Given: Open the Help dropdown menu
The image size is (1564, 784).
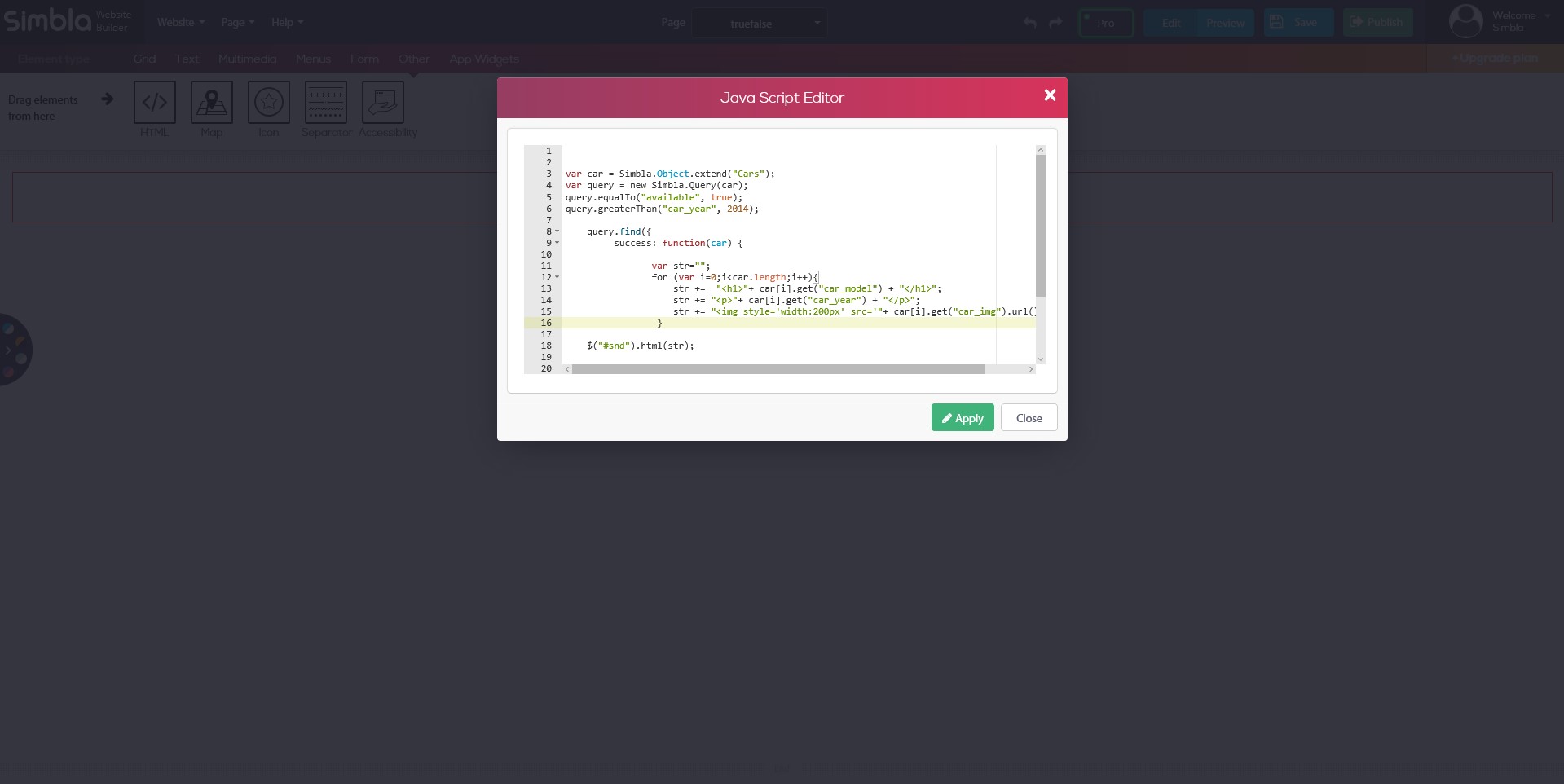Looking at the screenshot, I should (287, 22).
